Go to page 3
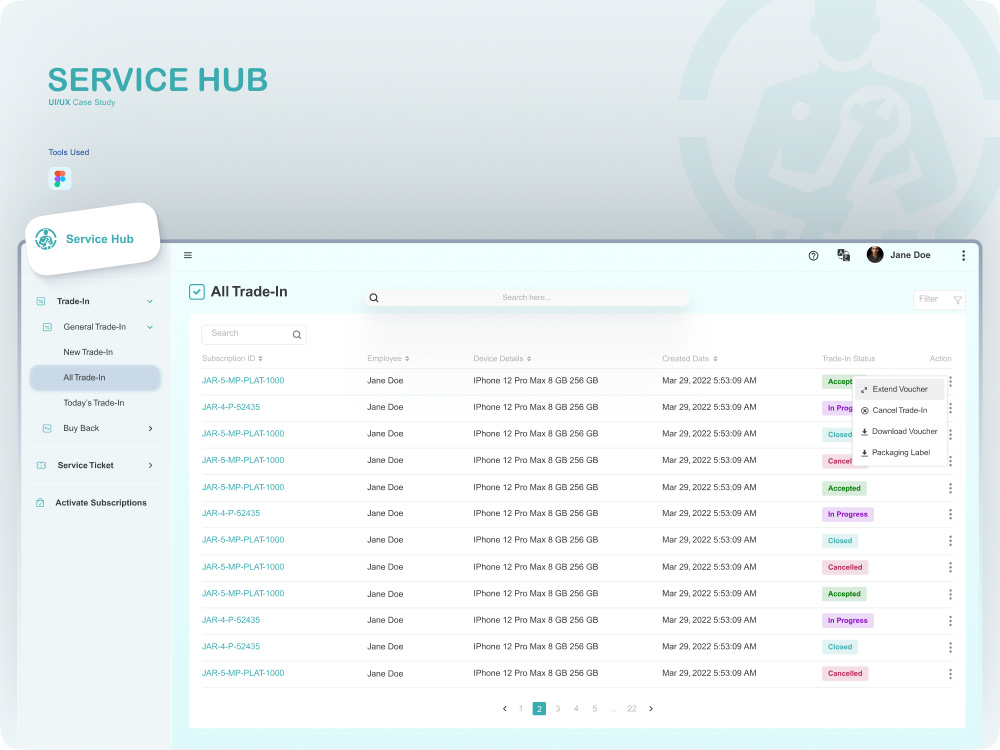 pos(557,709)
